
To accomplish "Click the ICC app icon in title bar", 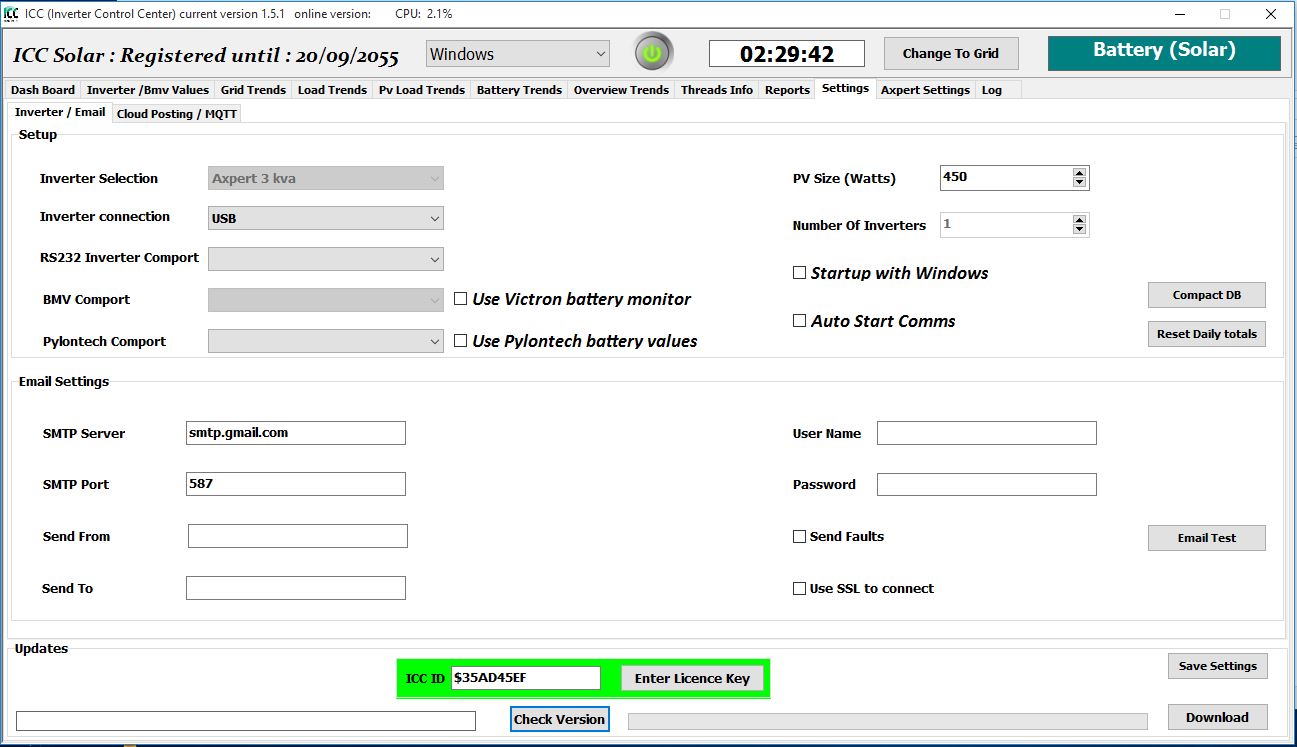I will coord(12,14).
